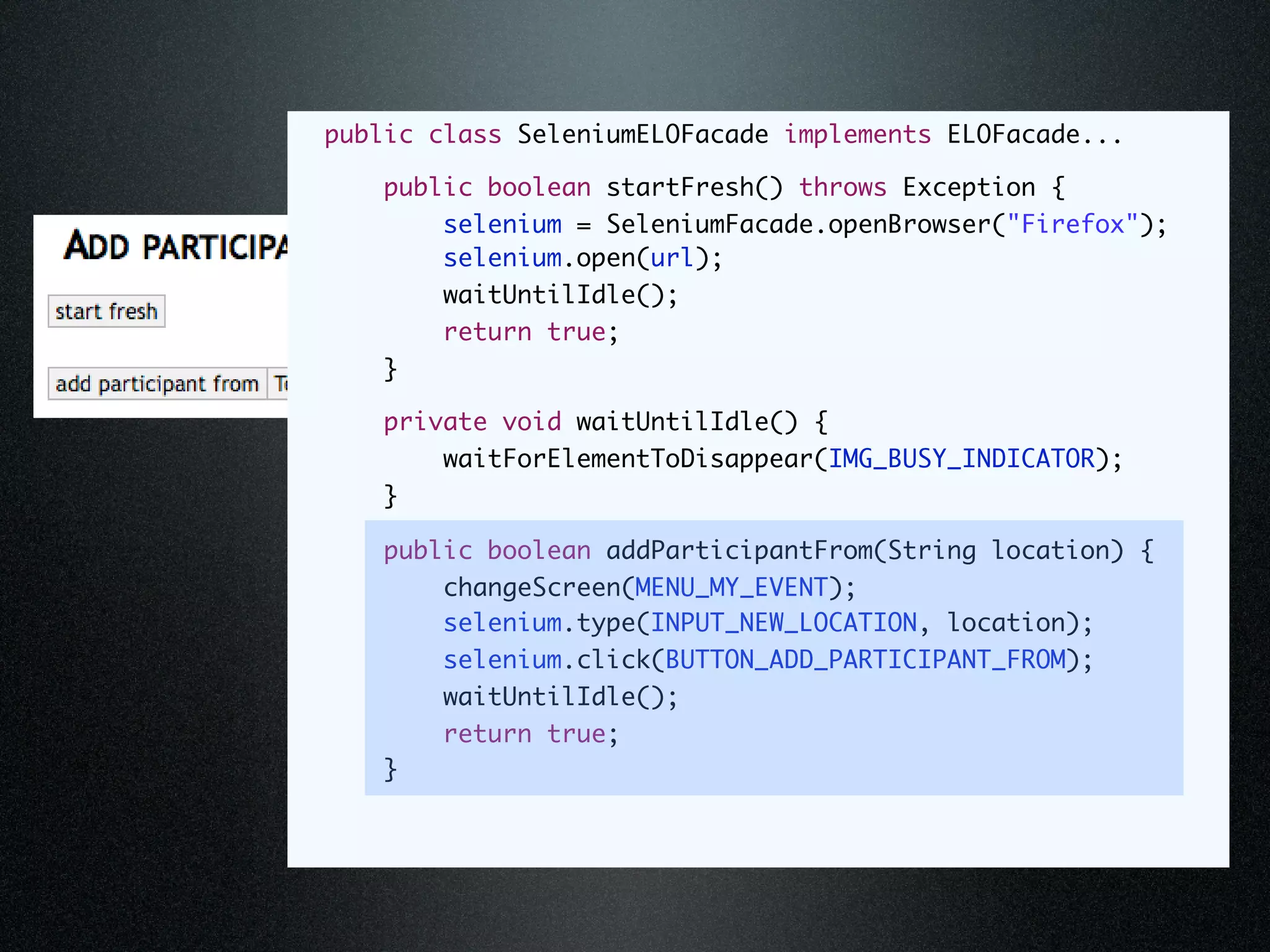The width and height of the screenshot is (1270, 952).
Task: Click the "ADD PARTICIPA" heading text
Action: pyautogui.click(x=176, y=245)
